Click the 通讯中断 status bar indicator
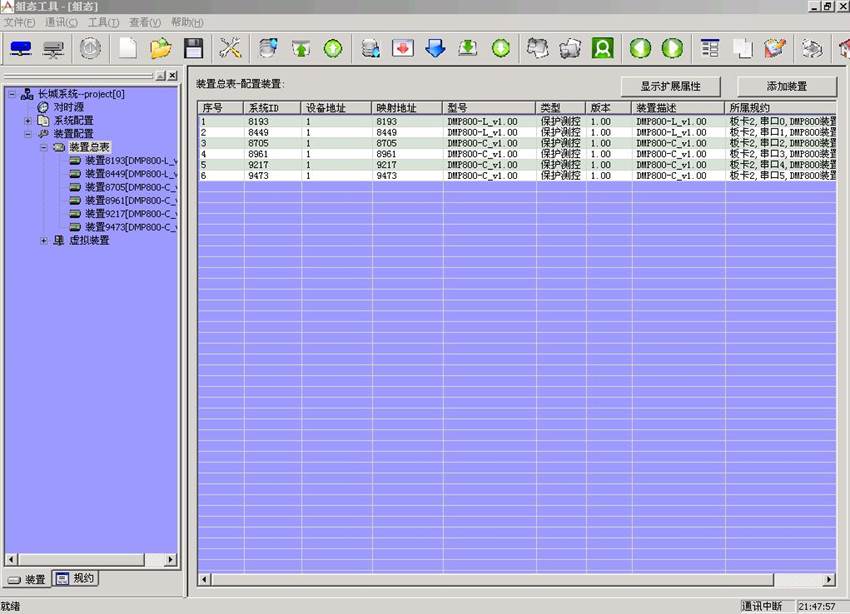 pos(762,606)
